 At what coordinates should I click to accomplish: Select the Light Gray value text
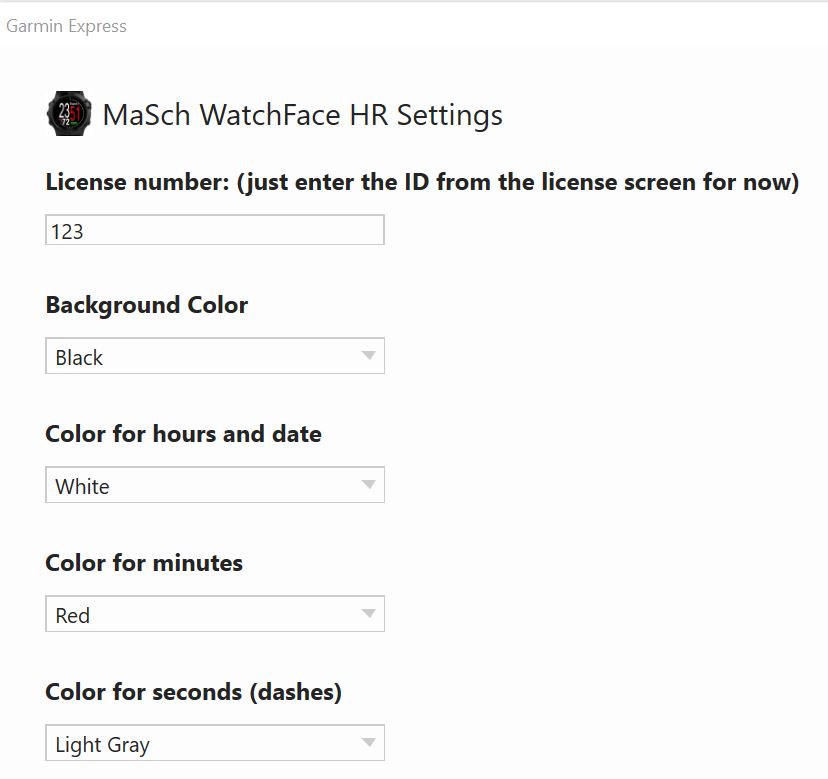[102, 745]
